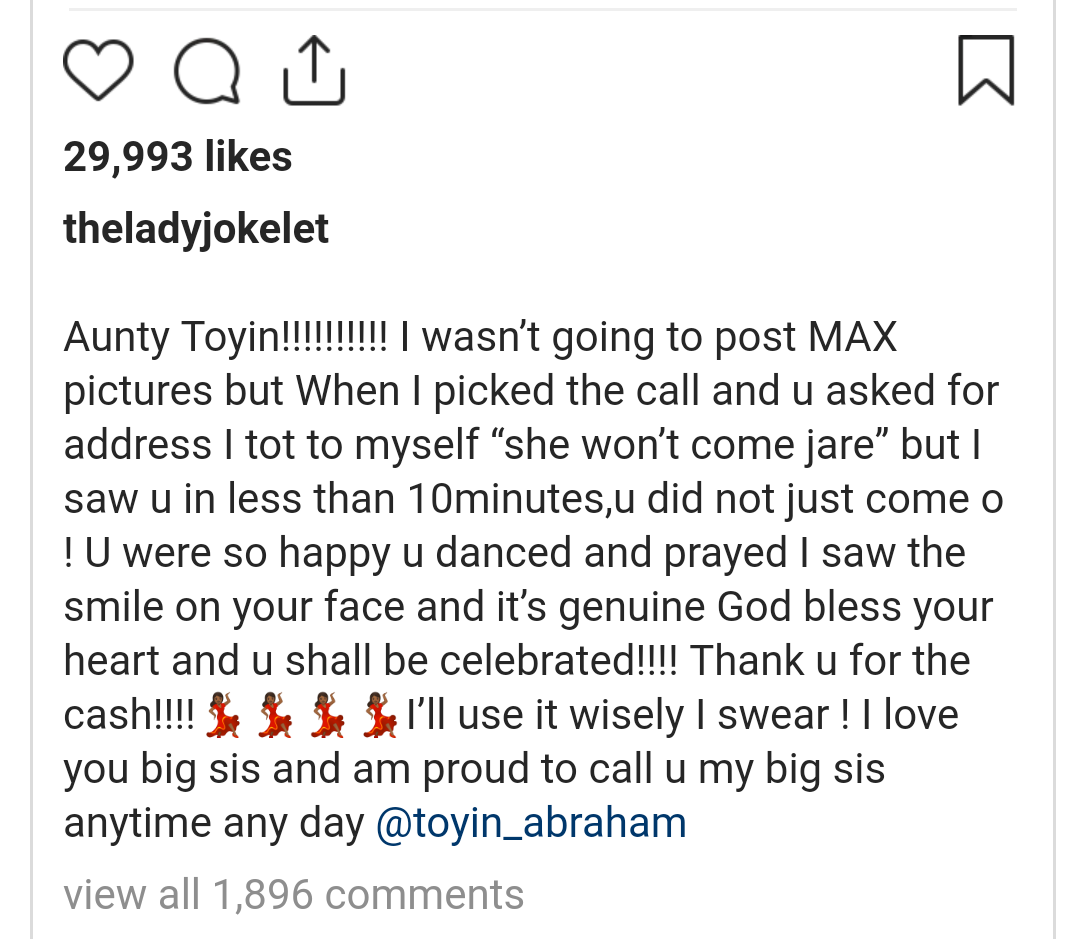Viewport: 1080px width, 939px height.
Task: Click the first dancer emoji in caption
Action: (222, 716)
